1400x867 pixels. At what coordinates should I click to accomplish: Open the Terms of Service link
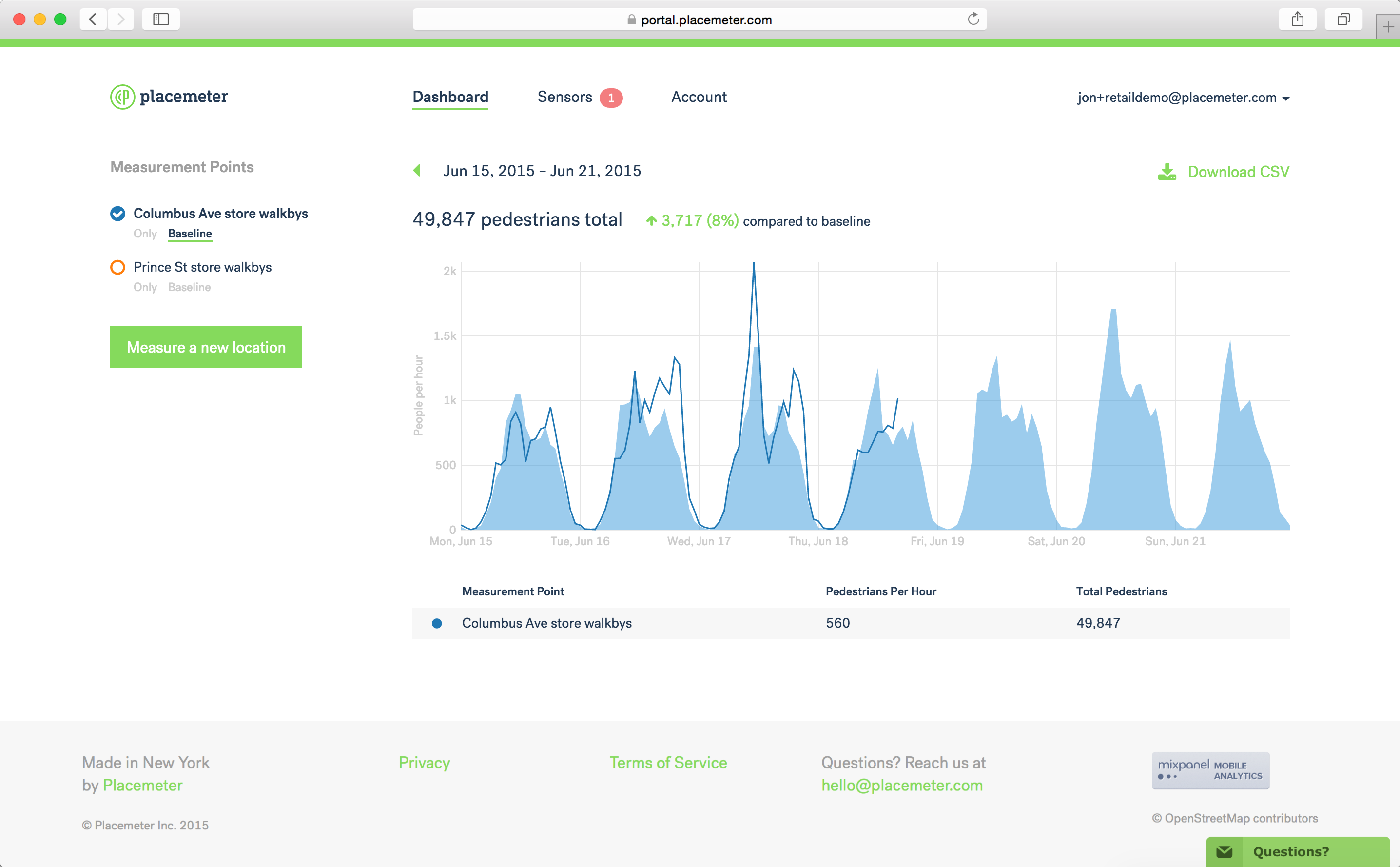[668, 762]
